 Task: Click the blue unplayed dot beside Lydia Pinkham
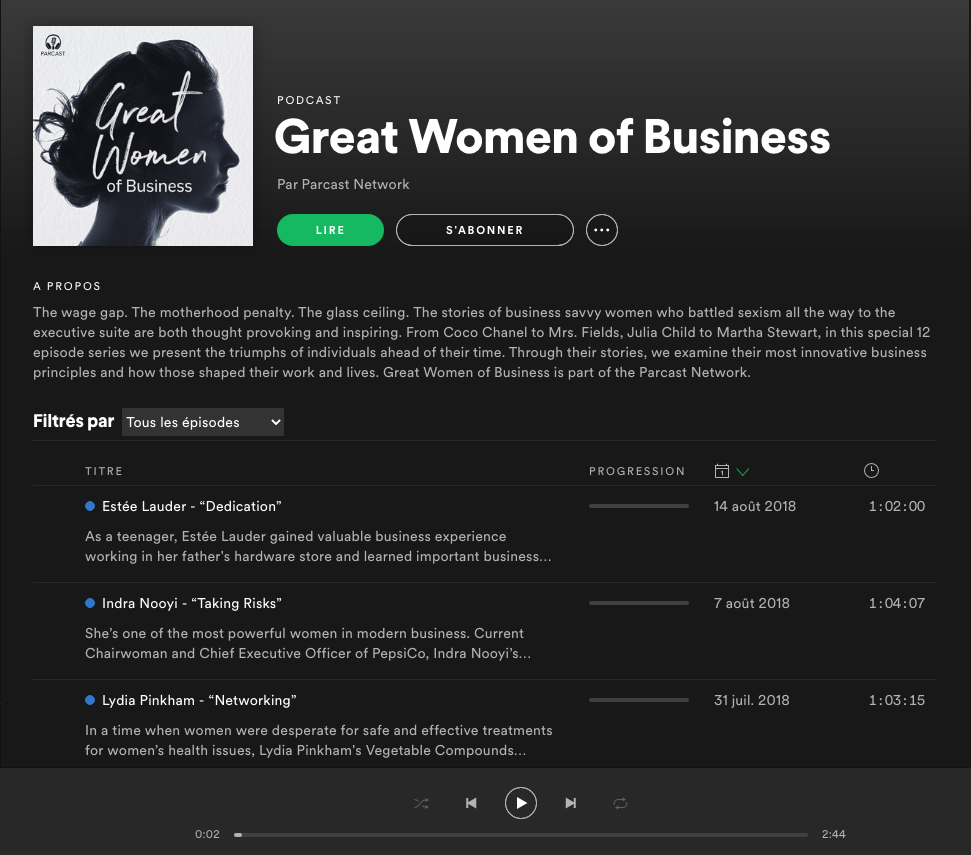(x=90, y=700)
